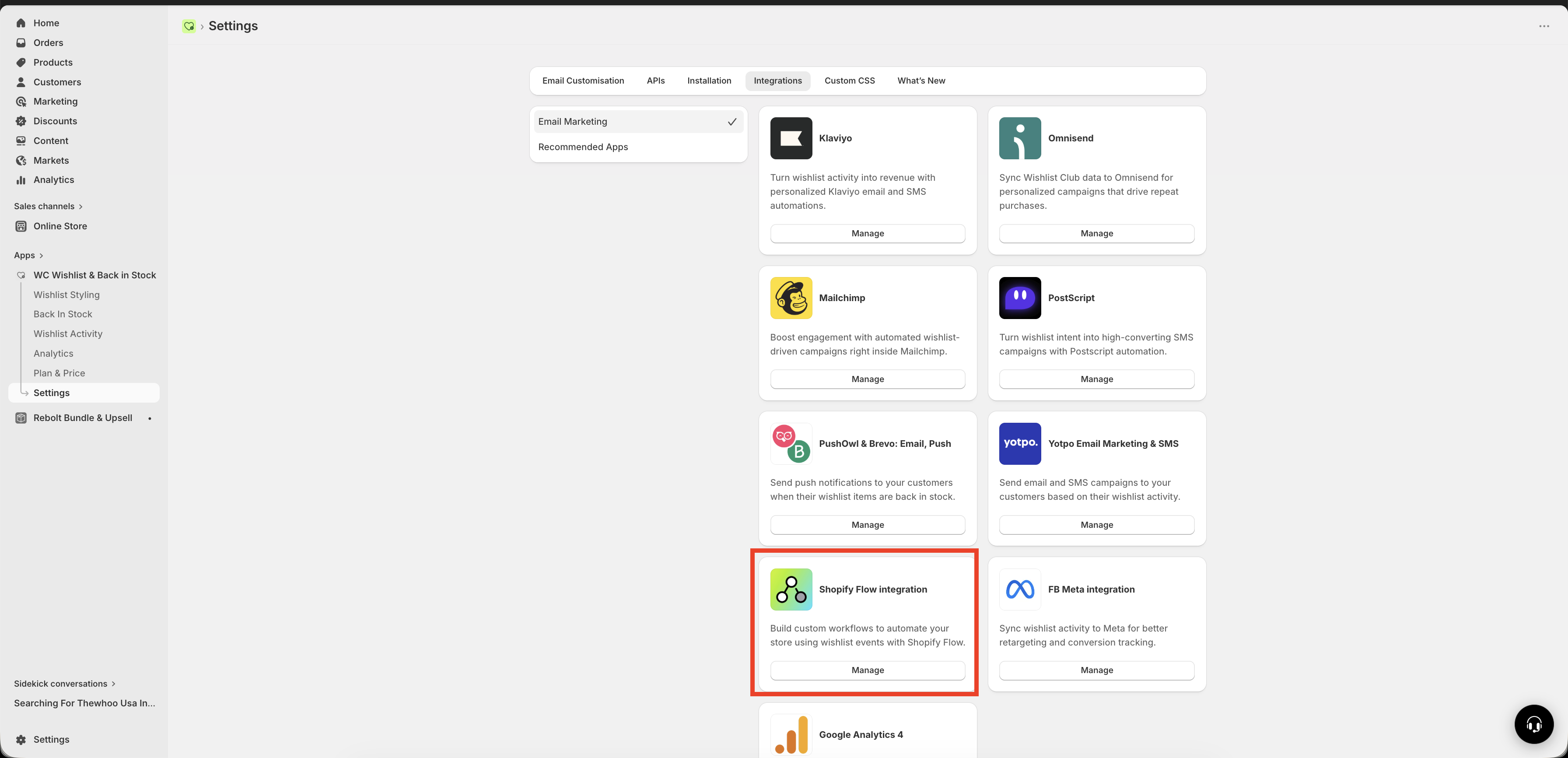Click the Wishlist app icon in breadcrumb
This screenshot has height=758, width=1568.
click(x=189, y=25)
